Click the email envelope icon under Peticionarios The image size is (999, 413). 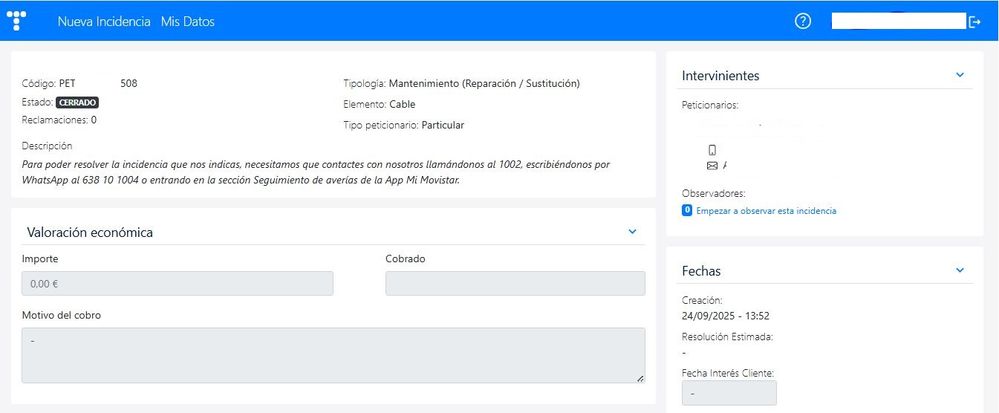[712, 165]
